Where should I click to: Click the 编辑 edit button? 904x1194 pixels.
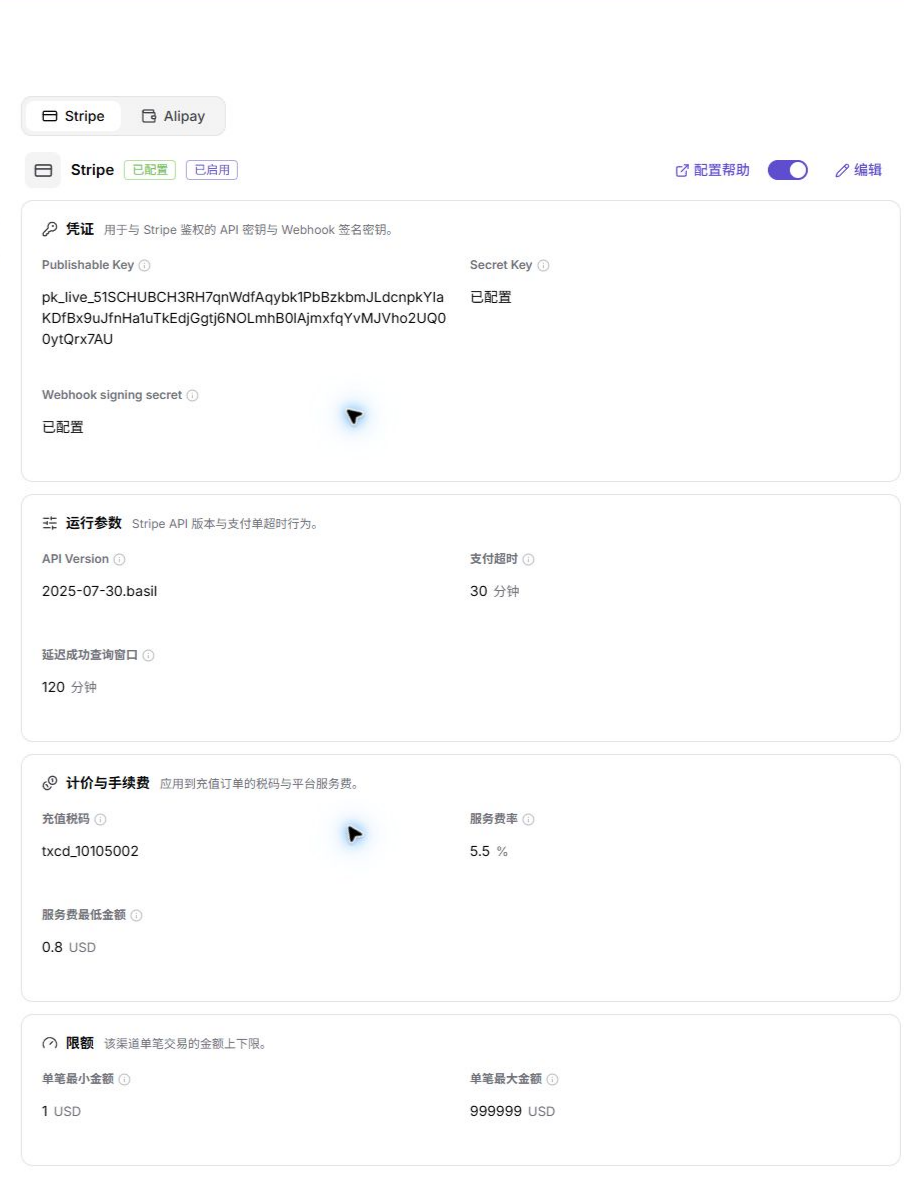point(858,171)
